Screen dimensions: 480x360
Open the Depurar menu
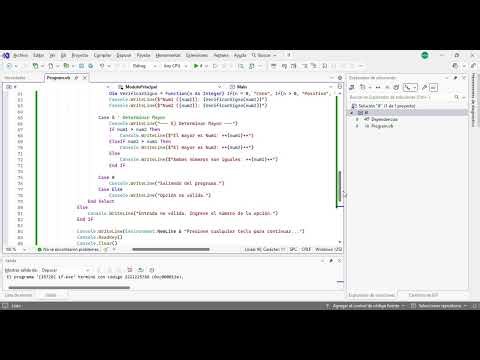124,55
